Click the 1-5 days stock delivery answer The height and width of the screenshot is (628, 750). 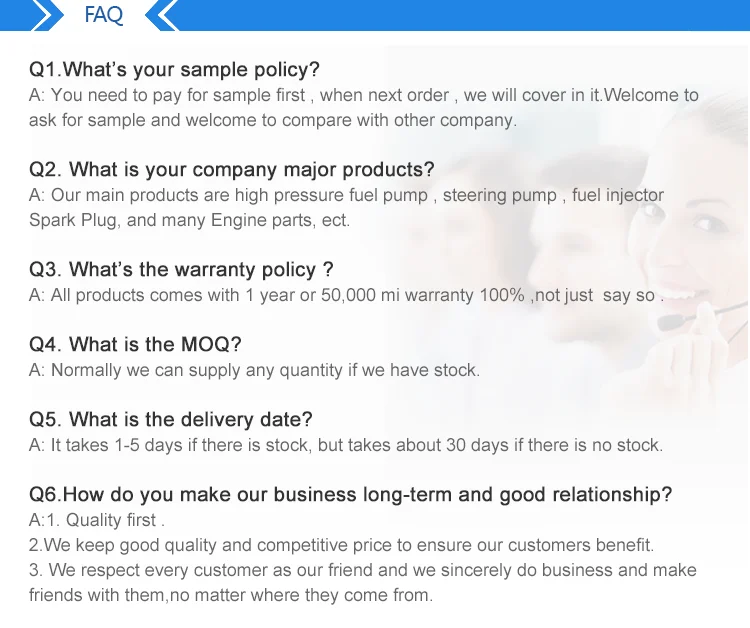click(346, 445)
